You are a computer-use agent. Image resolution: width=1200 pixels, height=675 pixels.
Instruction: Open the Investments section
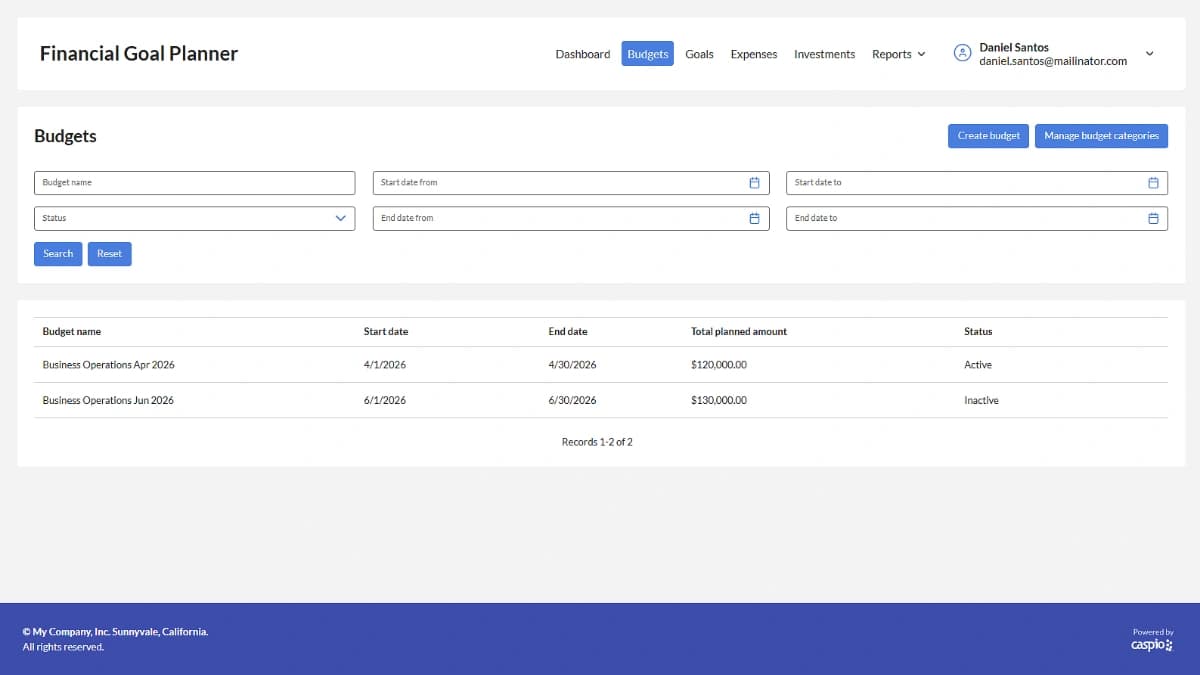(824, 54)
